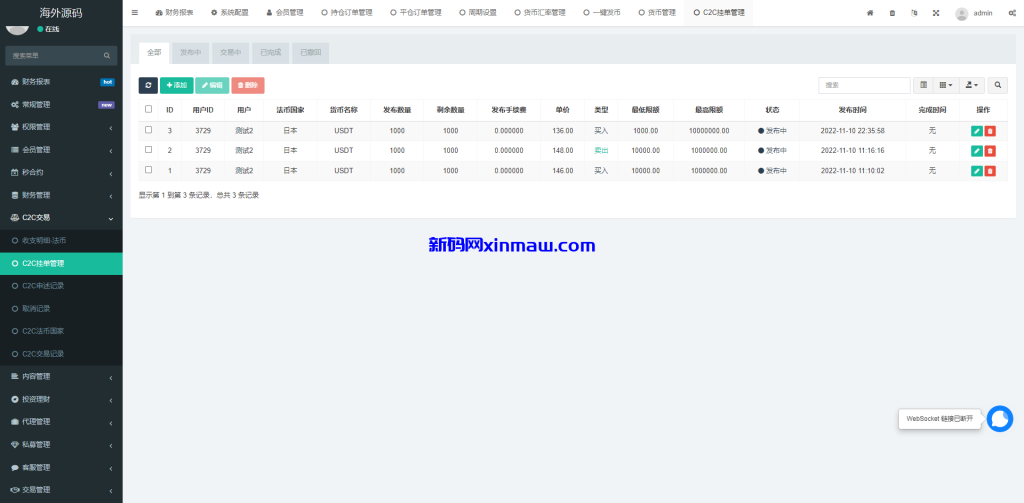Click the red 删除 button in the toolbar
The image size is (1024, 503).
pyautogui.click(x=248, y=86)
